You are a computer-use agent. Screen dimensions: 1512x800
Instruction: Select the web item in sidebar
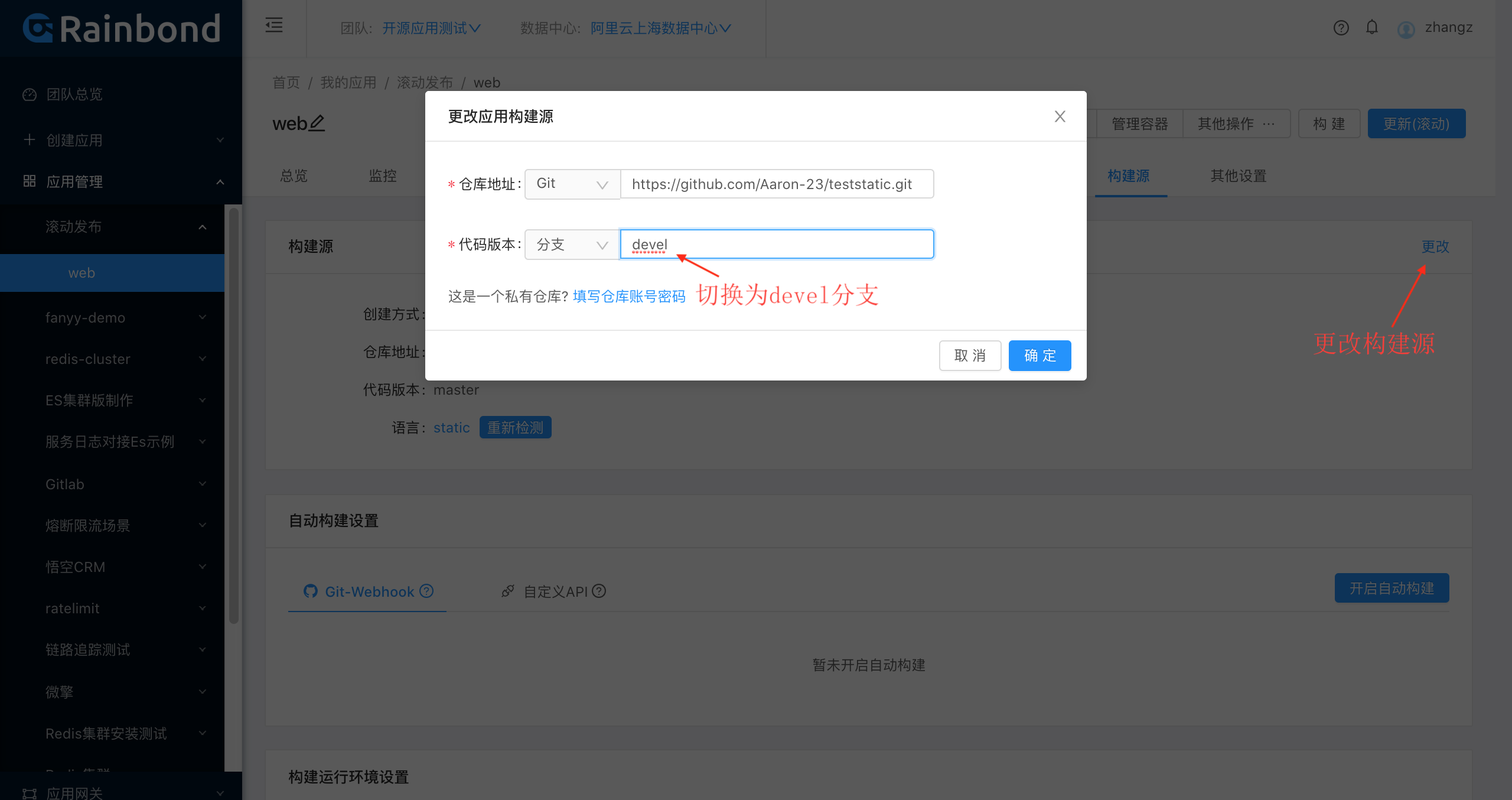coord(112,273)
